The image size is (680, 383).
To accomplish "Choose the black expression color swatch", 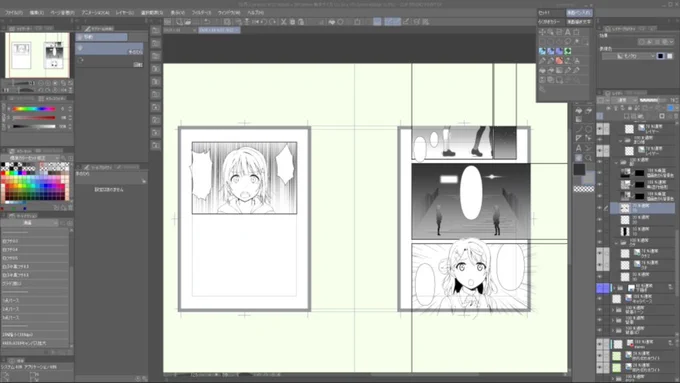I will 660,56.
